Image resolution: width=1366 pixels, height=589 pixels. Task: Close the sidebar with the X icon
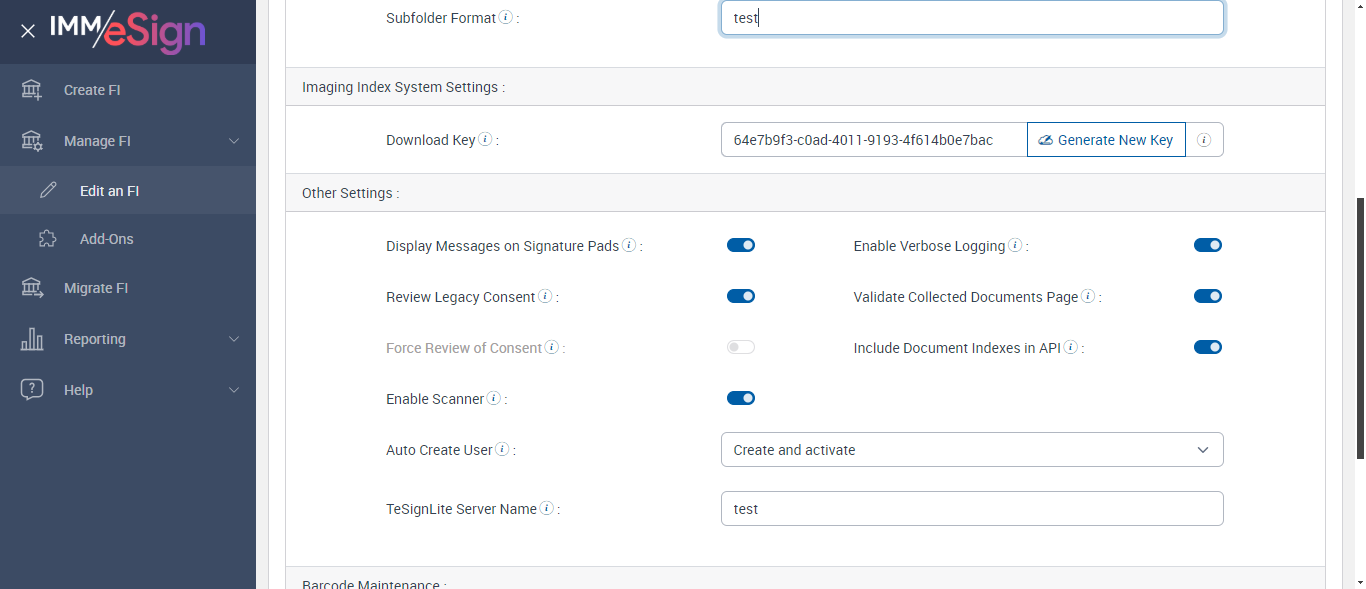pos(28,31)
